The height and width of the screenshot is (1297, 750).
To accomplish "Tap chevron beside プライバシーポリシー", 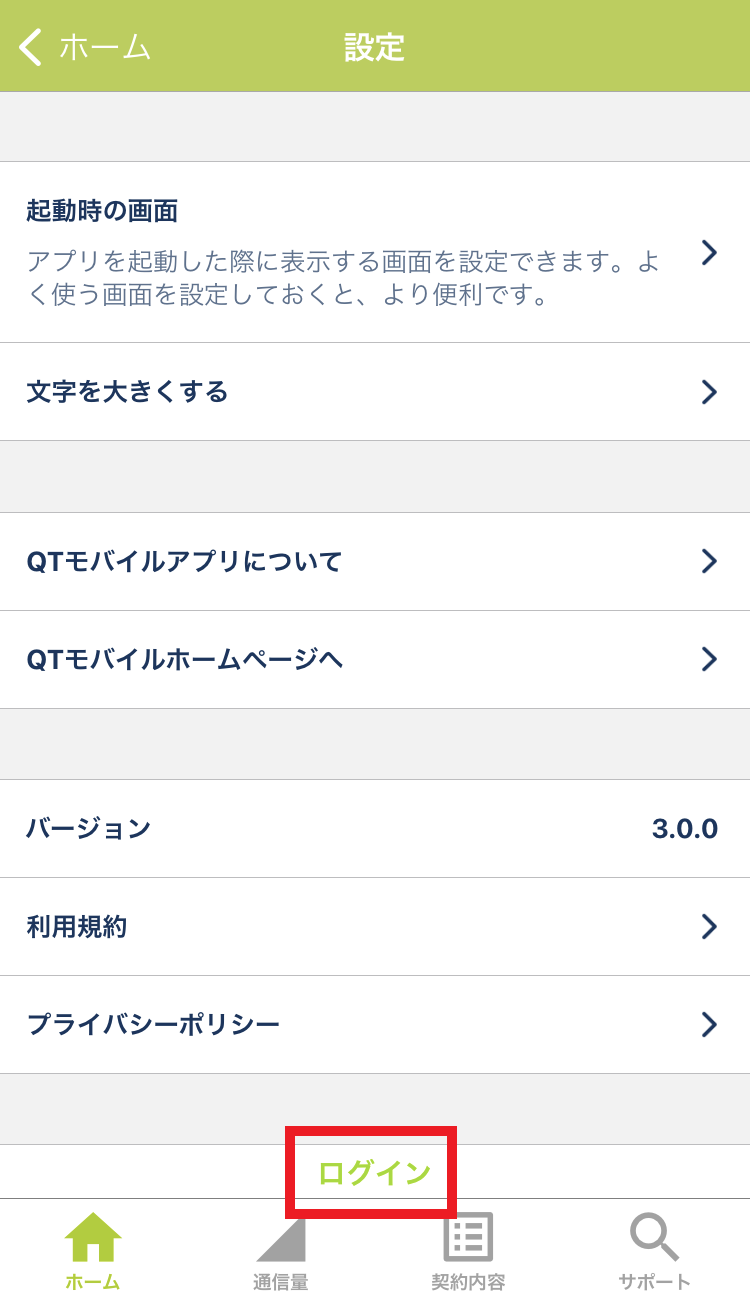I will coord(709,1025).
